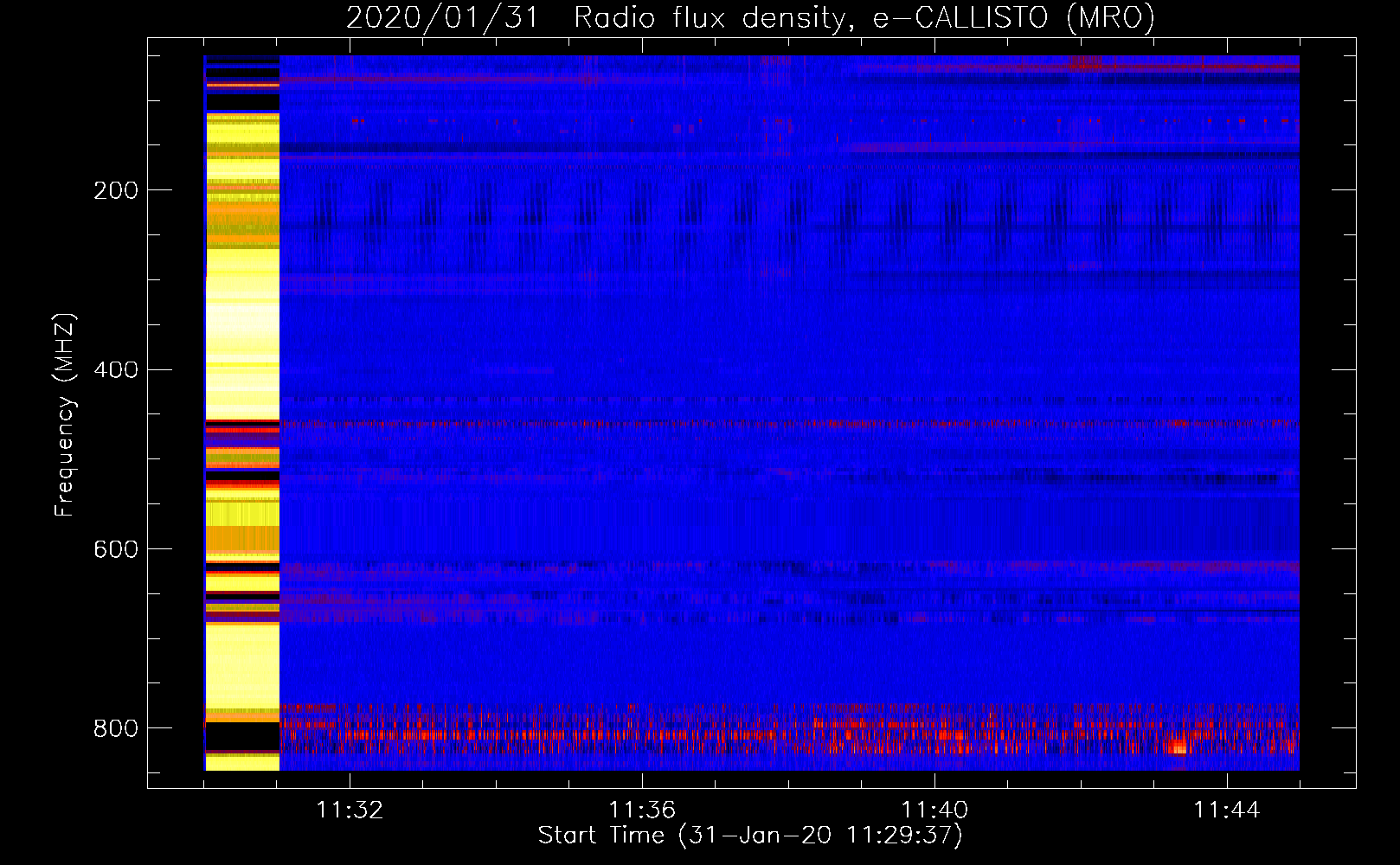Click the 11:32 time tick label

tap(350, 811)
